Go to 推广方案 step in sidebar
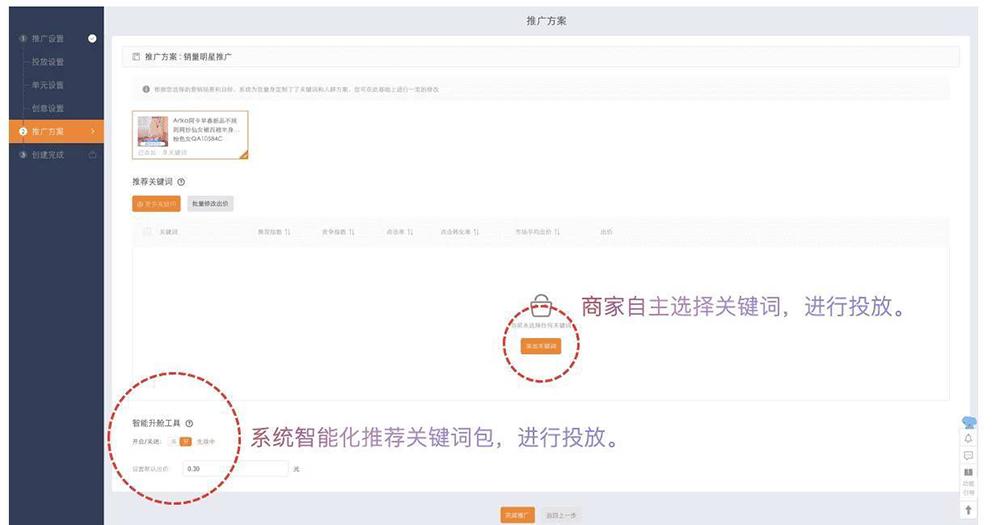This screenshot has width=1000, height=525. point(48,131)
